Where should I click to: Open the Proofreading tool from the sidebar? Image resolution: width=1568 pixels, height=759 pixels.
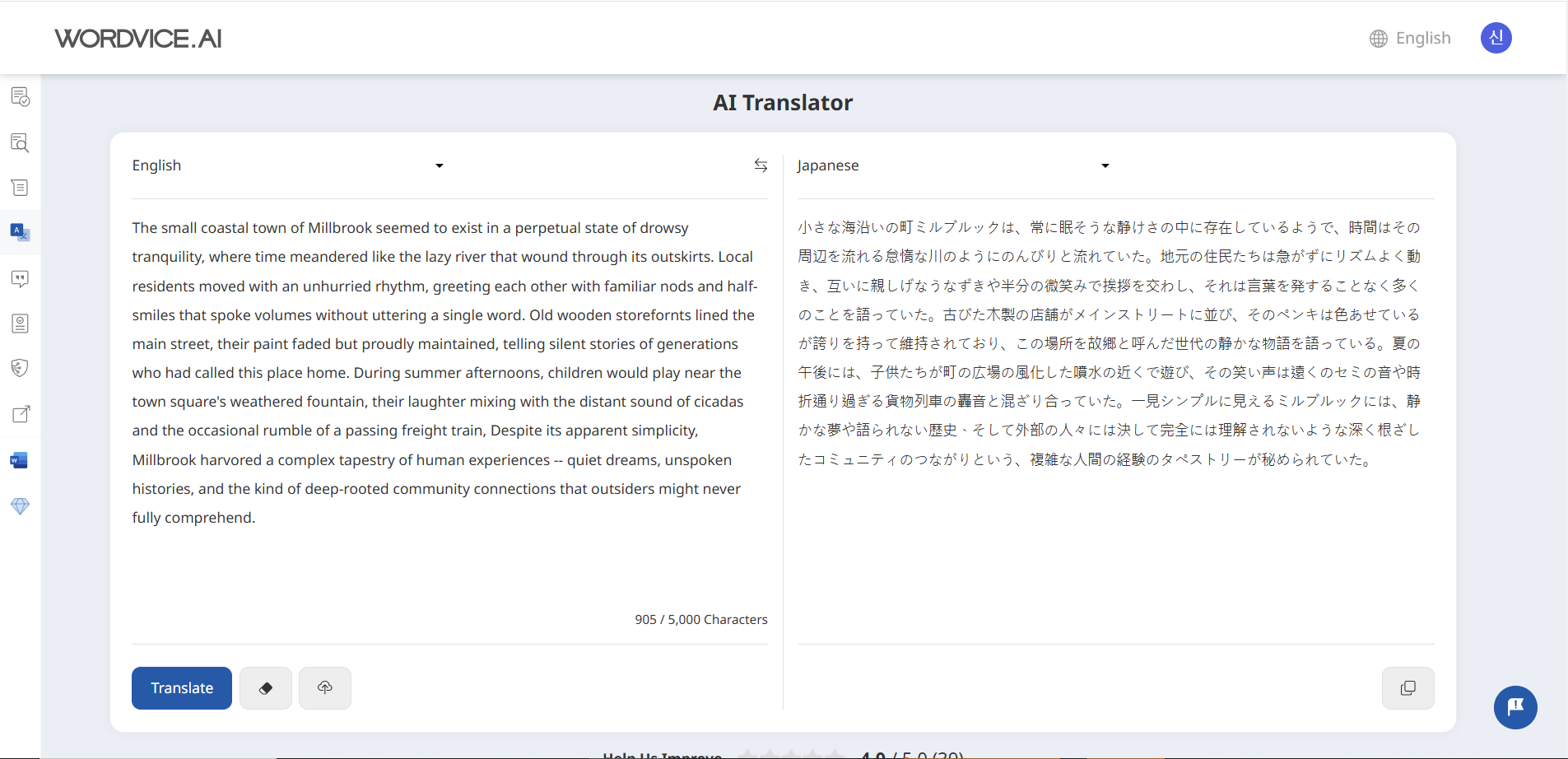click(20, 96)
